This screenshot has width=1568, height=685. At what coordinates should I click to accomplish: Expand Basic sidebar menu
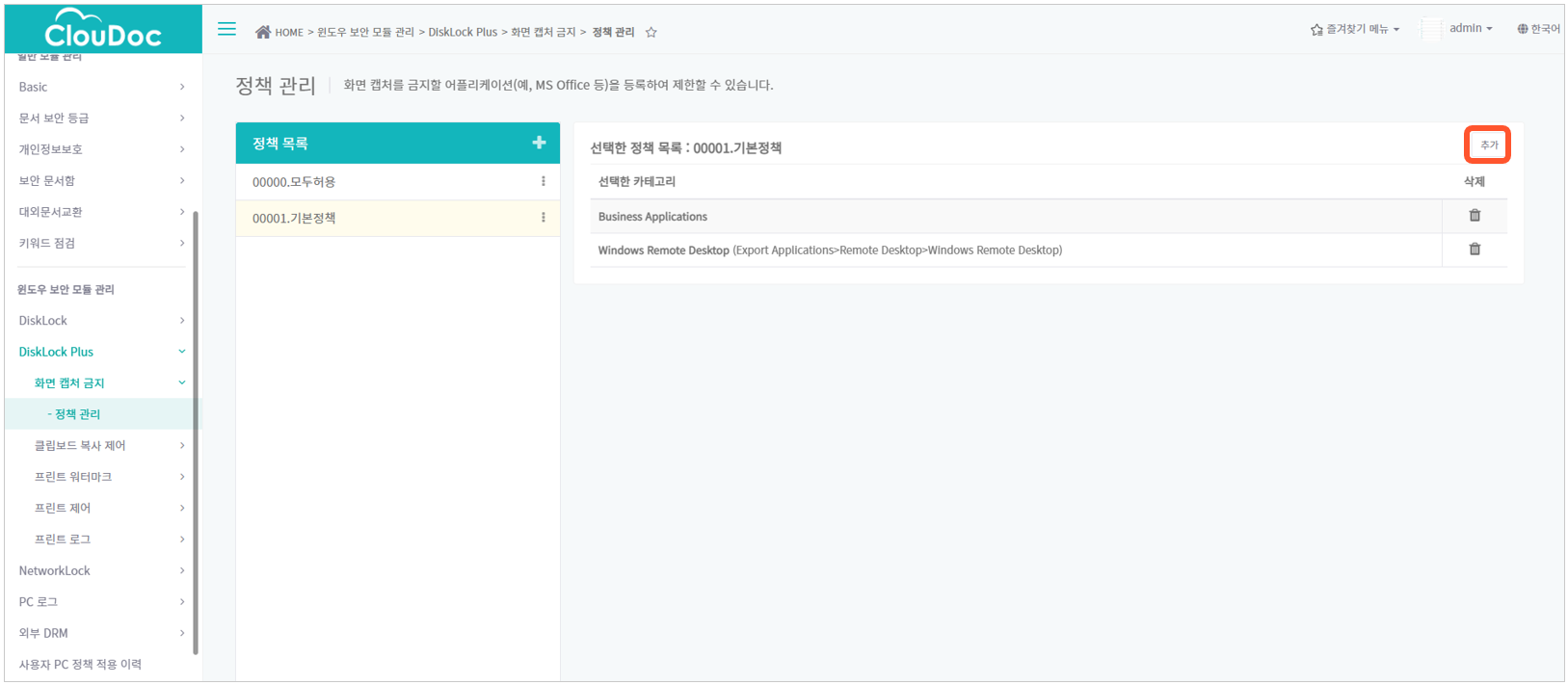tap(101, 87)
